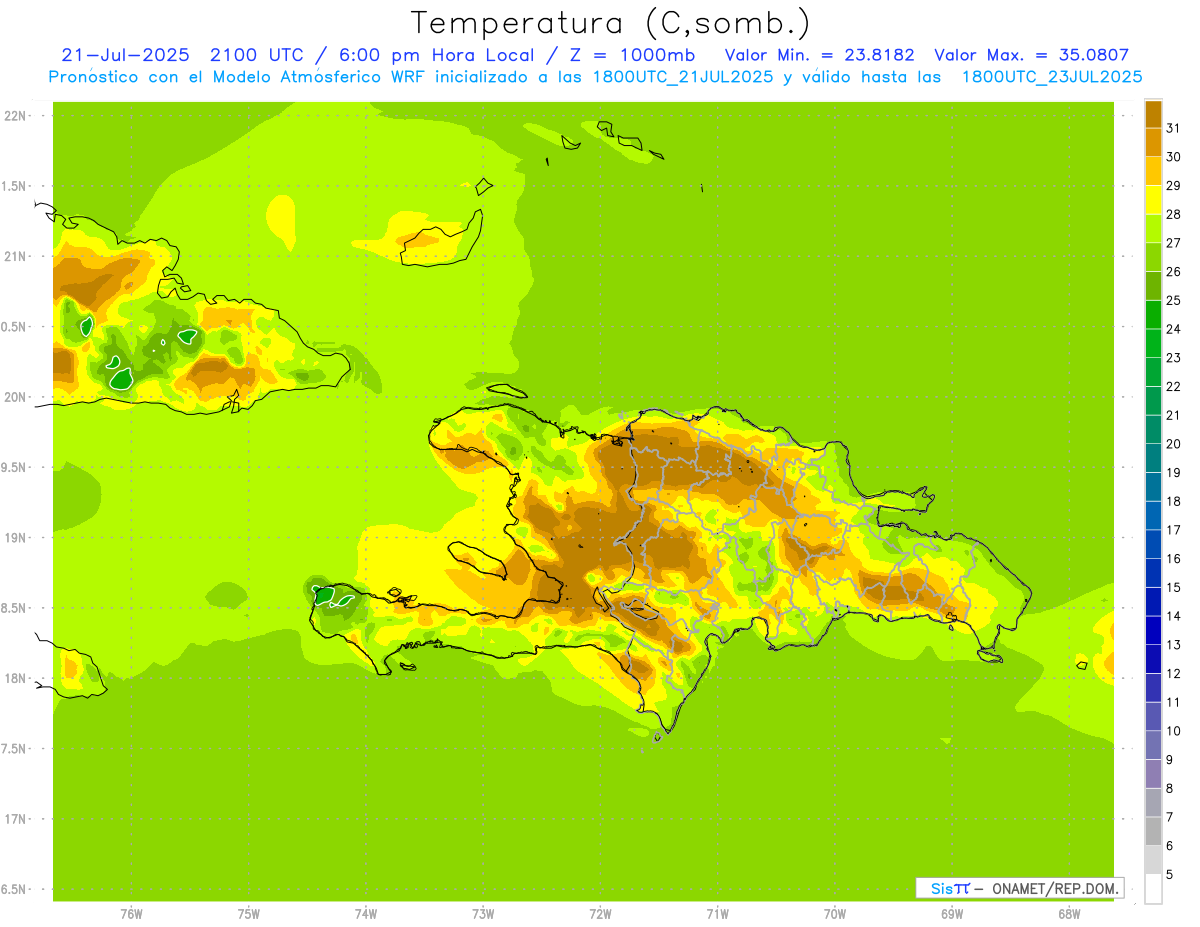Click legend value 23
1200x927 pixels.
pos(1173,358)
